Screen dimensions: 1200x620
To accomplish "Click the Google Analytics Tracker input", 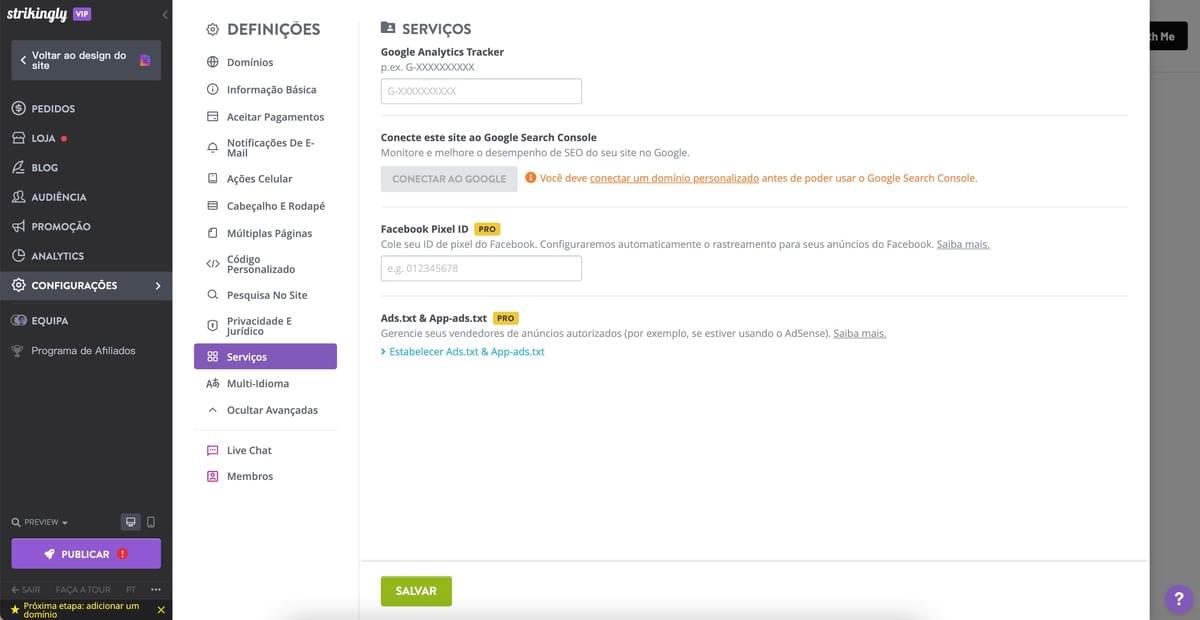I will click(x=481, y=91).
